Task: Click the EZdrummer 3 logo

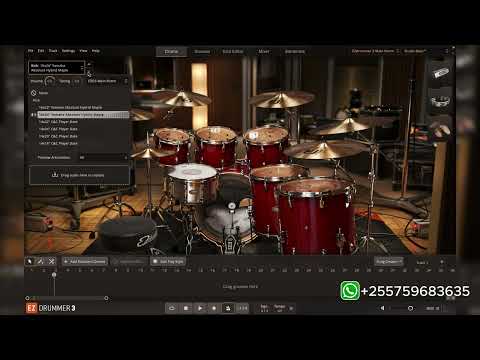Action: click(51, 308)
